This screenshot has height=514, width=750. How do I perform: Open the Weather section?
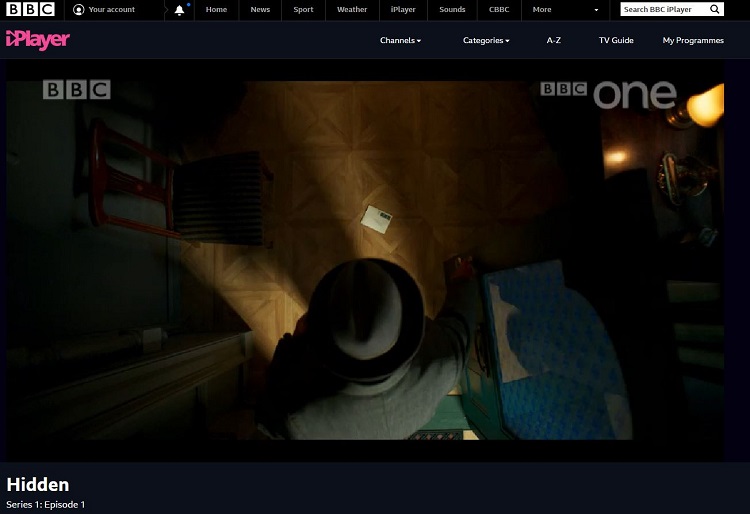coord(352,10)
